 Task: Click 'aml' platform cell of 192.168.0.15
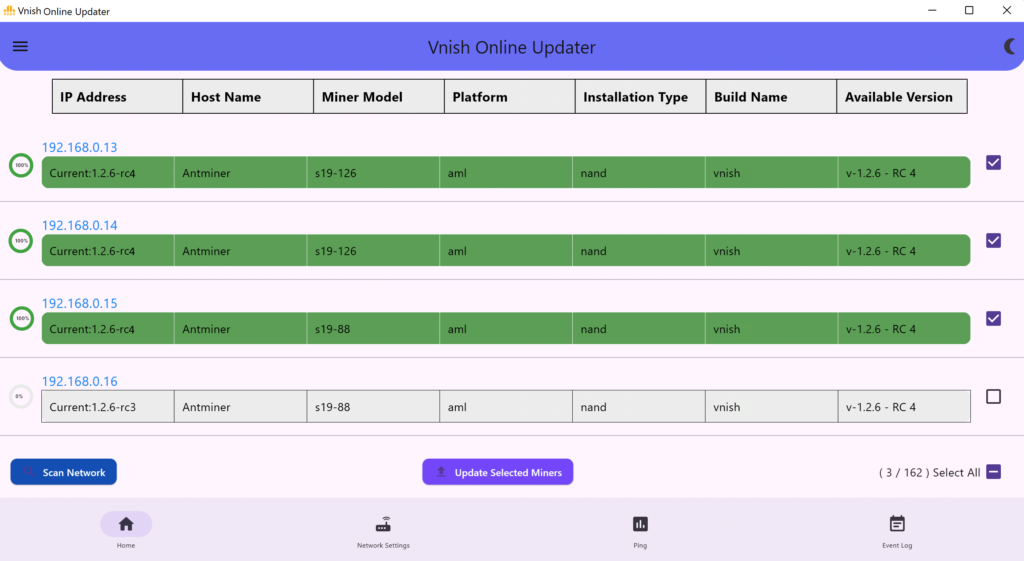pyautogui.click(x=506, y=329)
